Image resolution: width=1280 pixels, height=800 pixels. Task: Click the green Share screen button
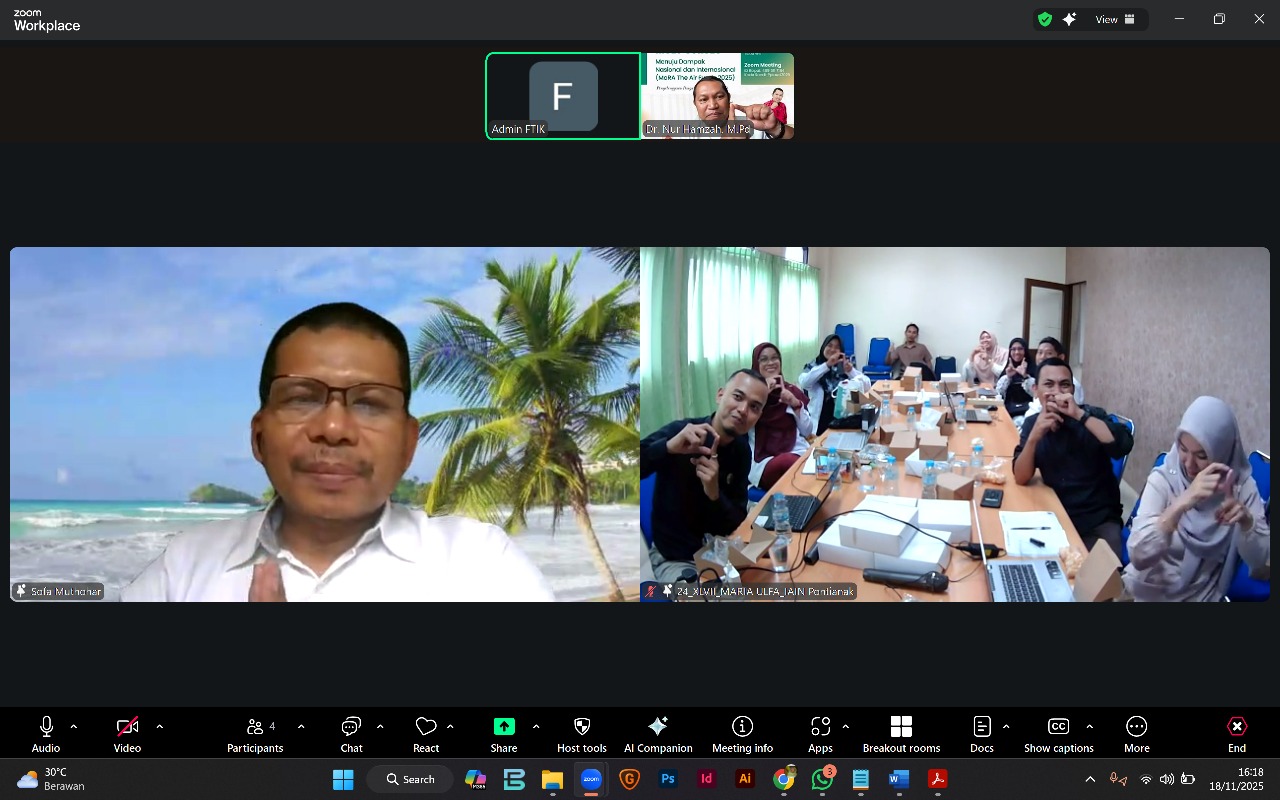(504, 733)
